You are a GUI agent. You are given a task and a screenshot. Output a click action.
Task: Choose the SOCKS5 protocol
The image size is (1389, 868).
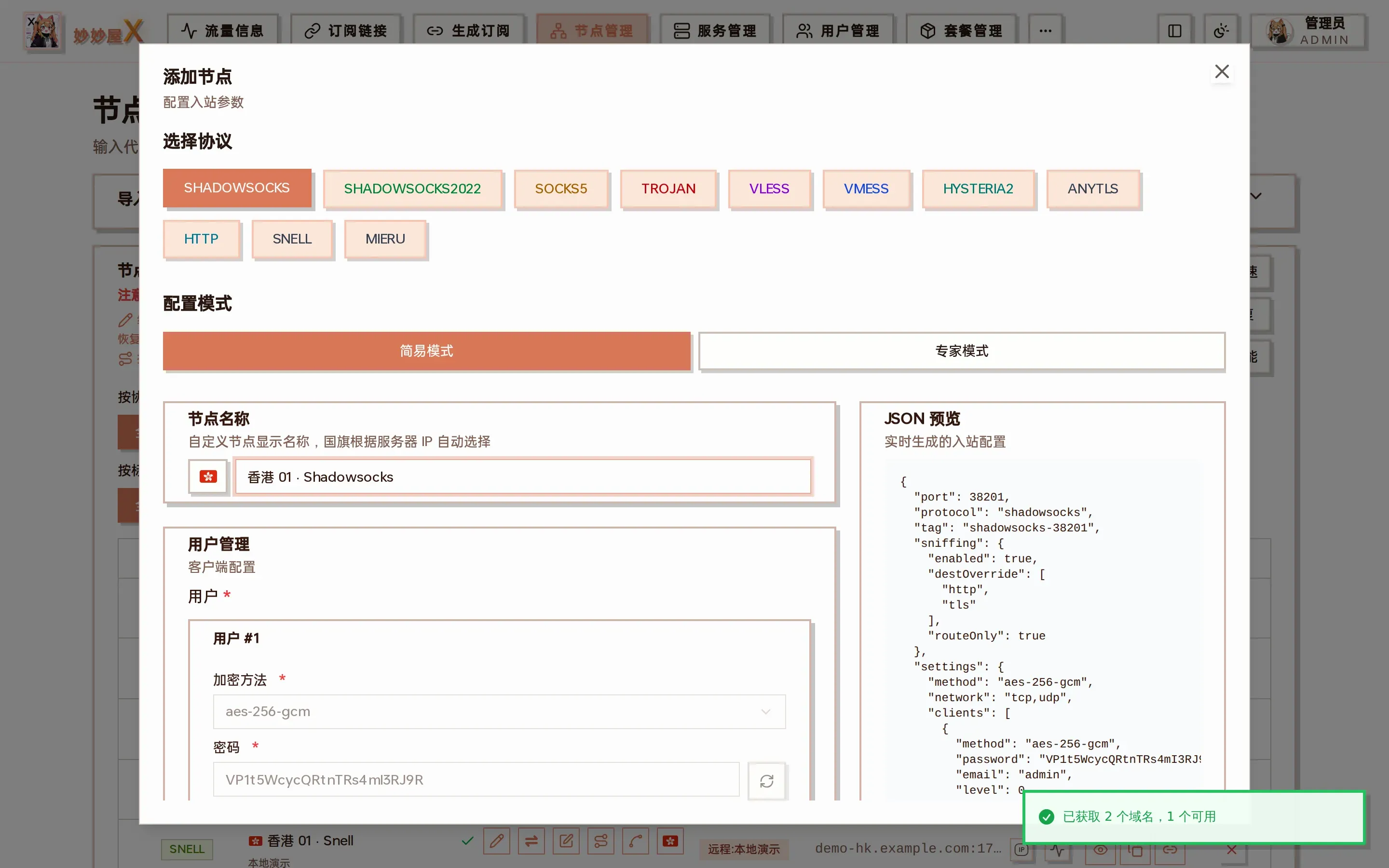[561, 188]
